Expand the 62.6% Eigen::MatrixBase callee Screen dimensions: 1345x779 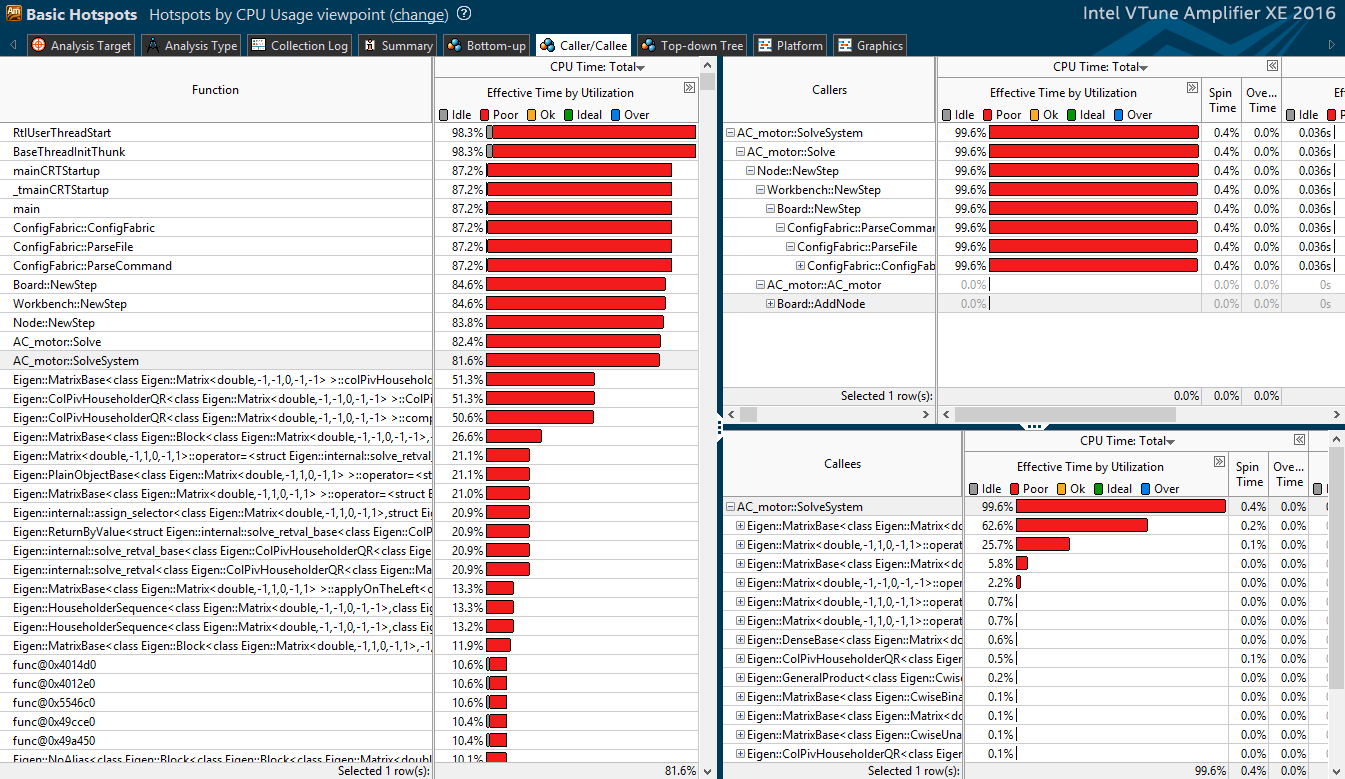click(x=740, y=526)
